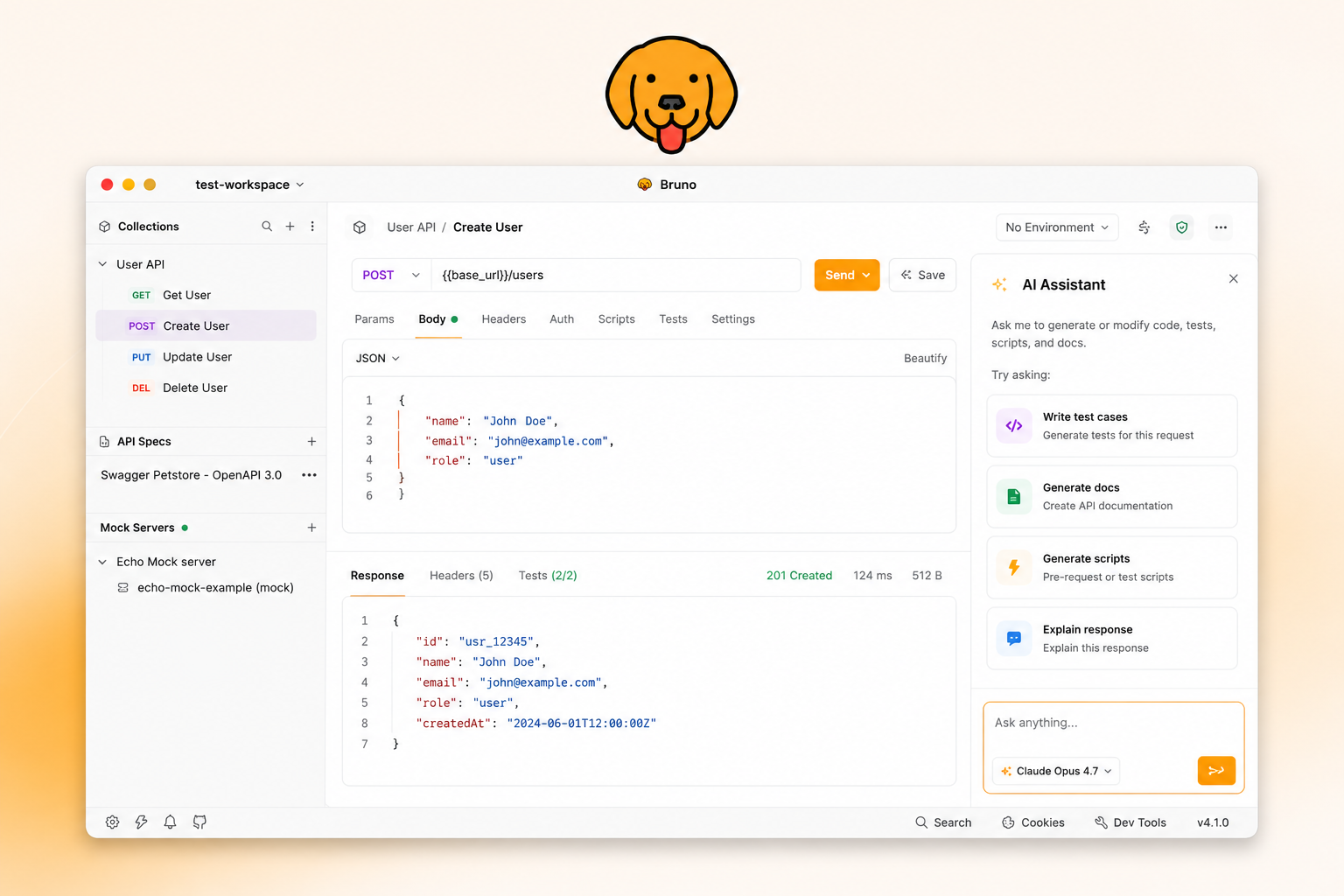Click the User API breadcrumb link

411,227
